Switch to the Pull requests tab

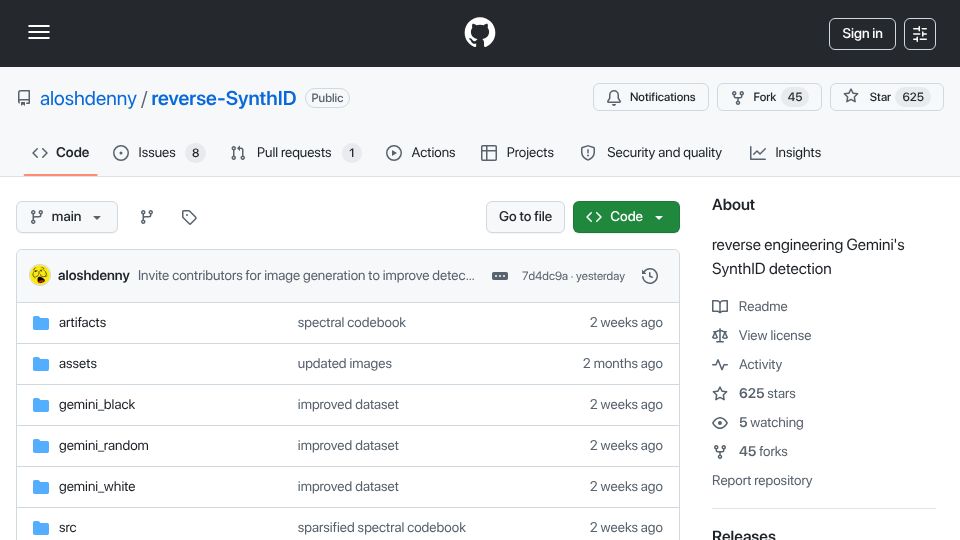pos(296,152)
